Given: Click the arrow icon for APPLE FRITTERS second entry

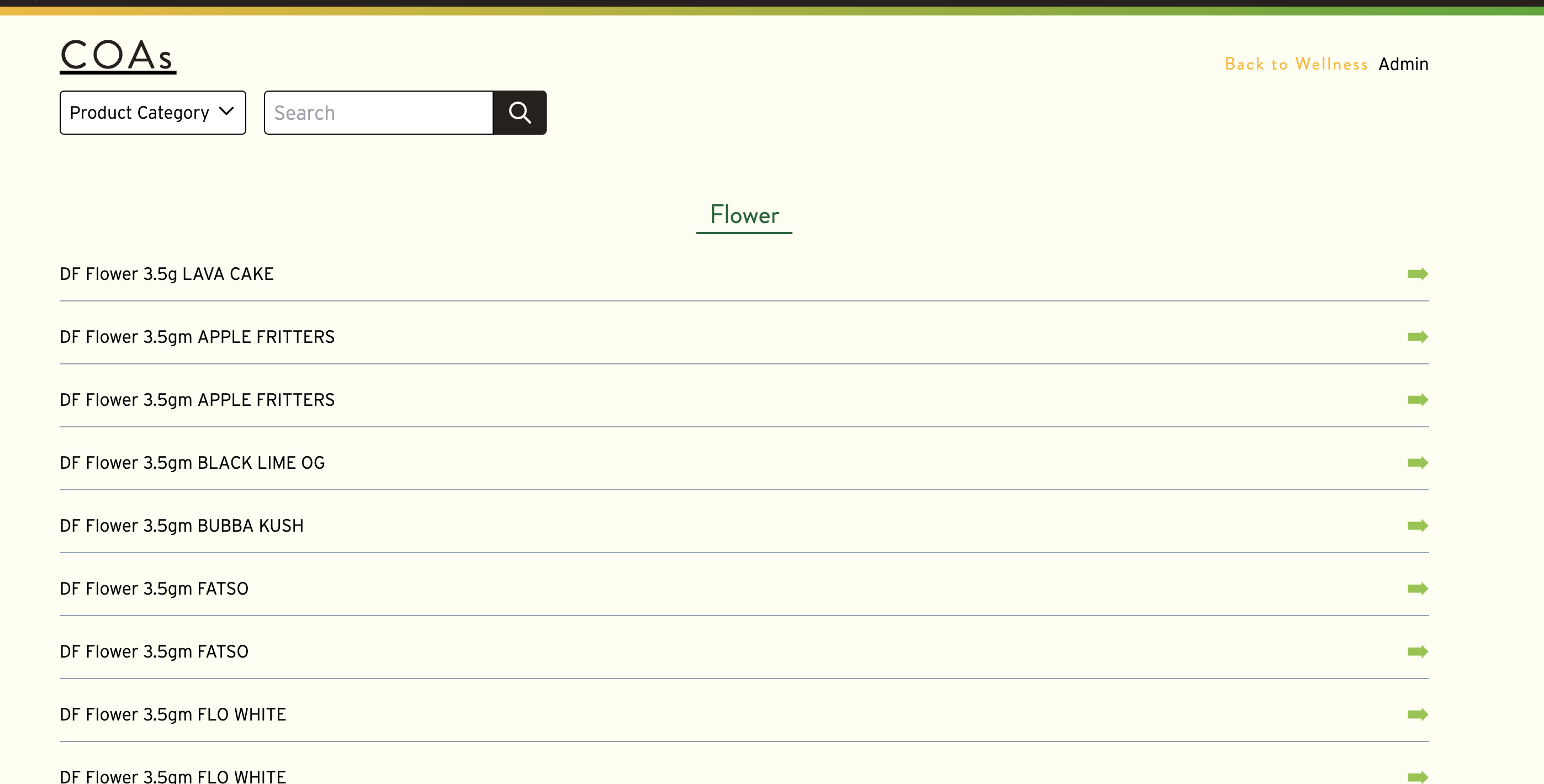Looking at the screenshot, I should click(x=1418, y=399).
